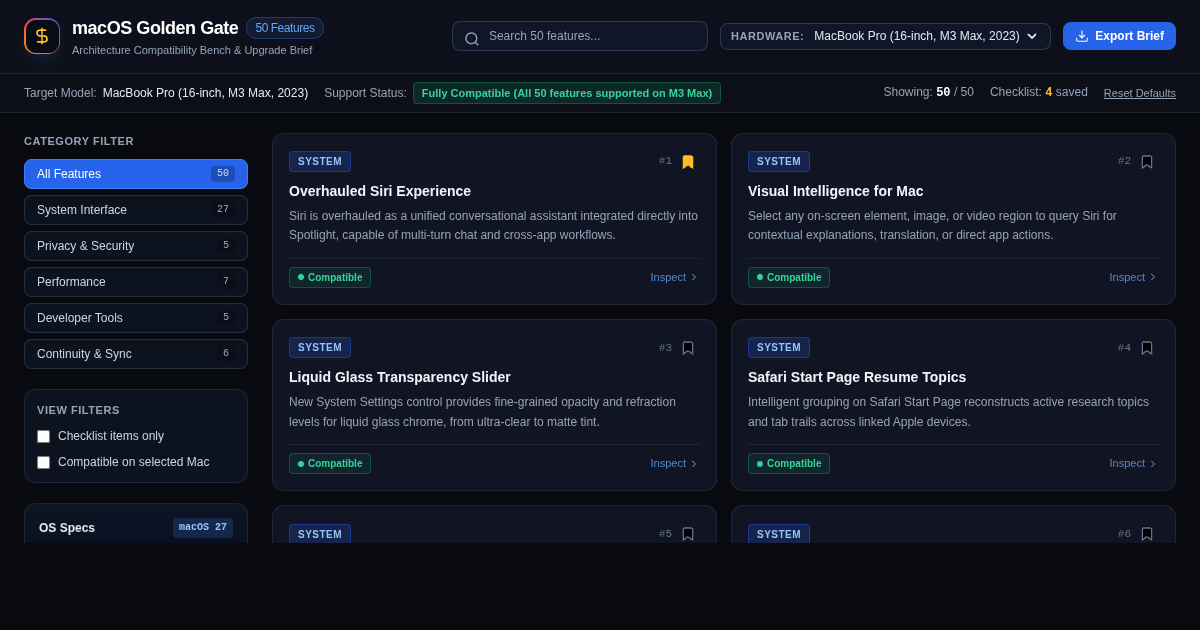Image resolution: width=1200 pixels, height=630 pixels.
Task: Click SYSTEM tag on Overhauled Siri card
Action: click(320, 161)
